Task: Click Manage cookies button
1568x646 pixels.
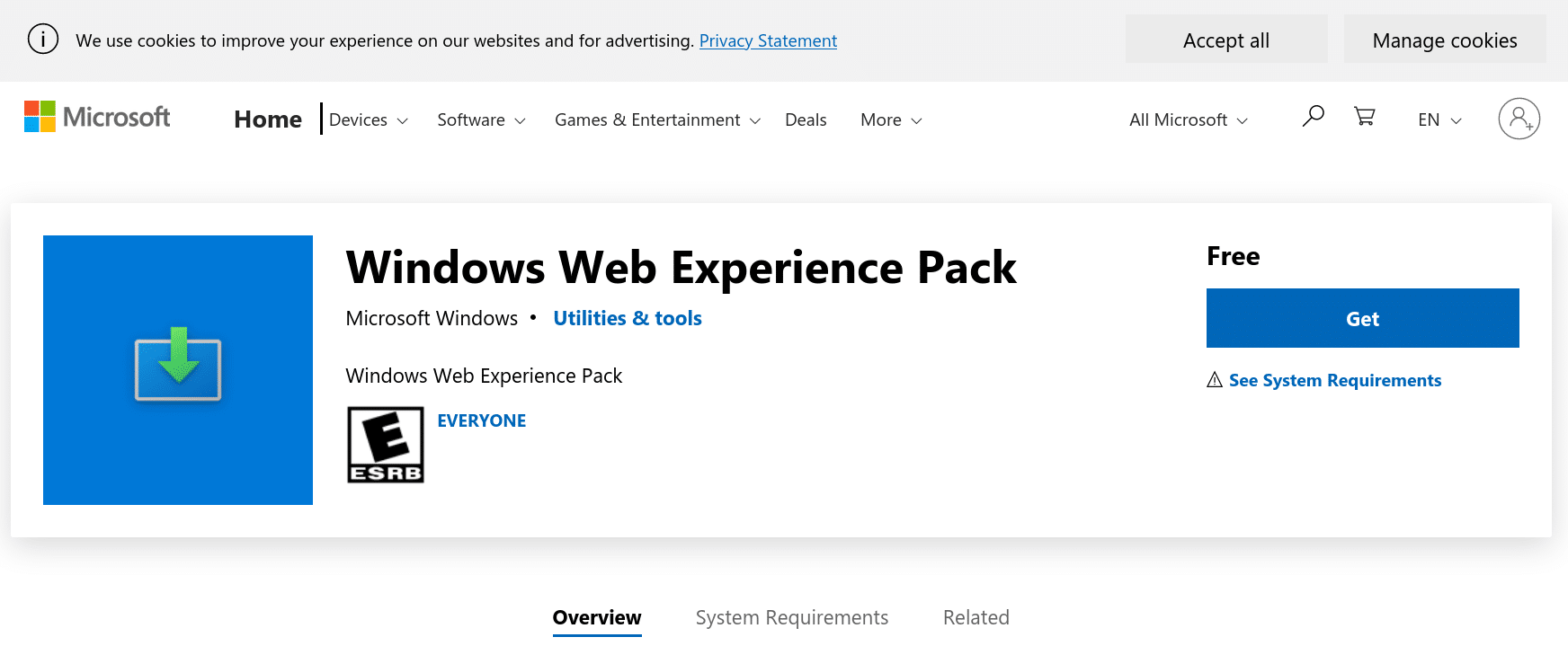Action: pos(1445,40)
